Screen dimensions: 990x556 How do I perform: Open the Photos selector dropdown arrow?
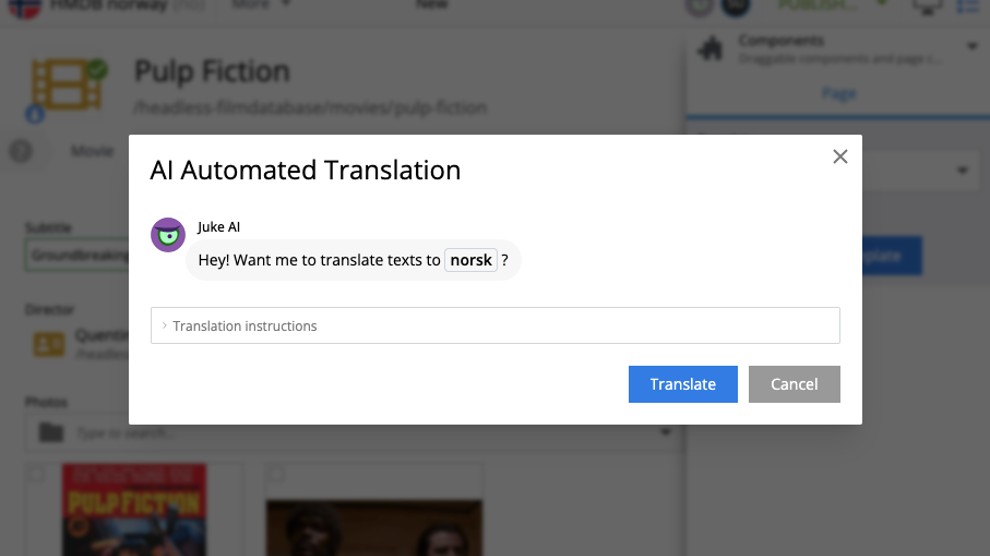[x=665, y=433]
